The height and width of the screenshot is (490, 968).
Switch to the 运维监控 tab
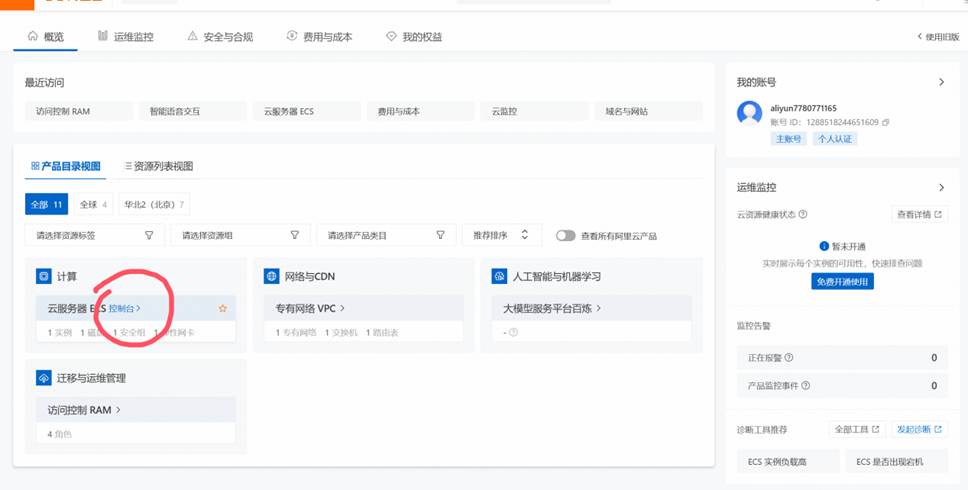point(126,37)
